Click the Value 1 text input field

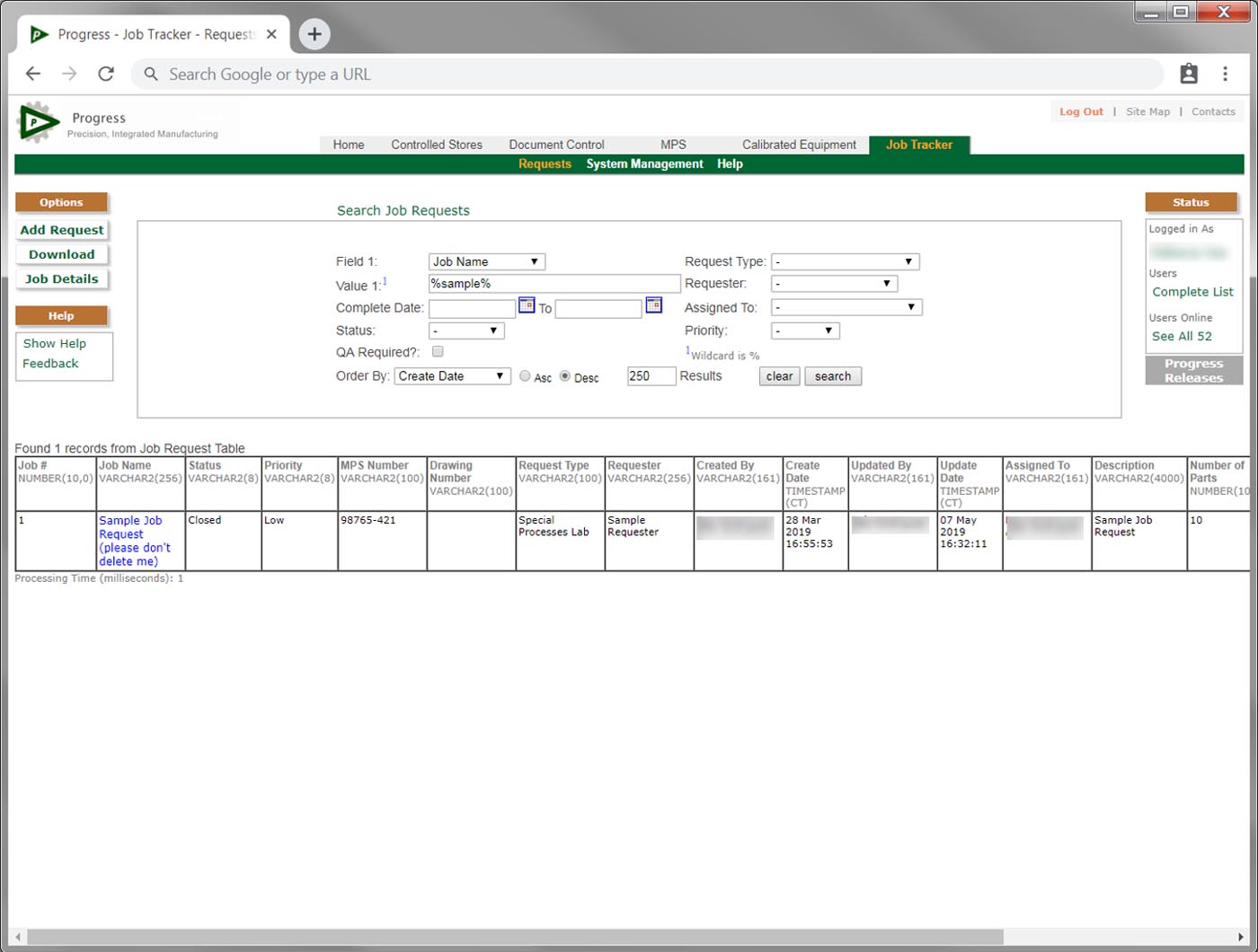554,284
